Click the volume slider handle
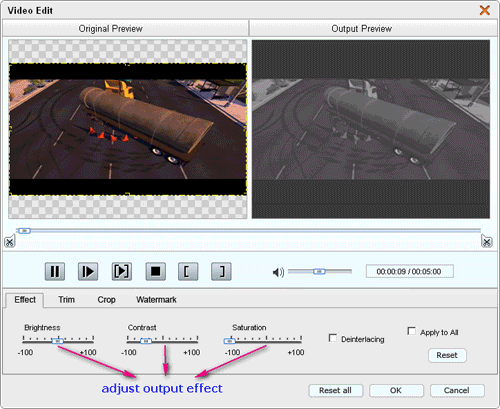Image resolution: width=500 pixels, height=409 pixels. [319, 272]
